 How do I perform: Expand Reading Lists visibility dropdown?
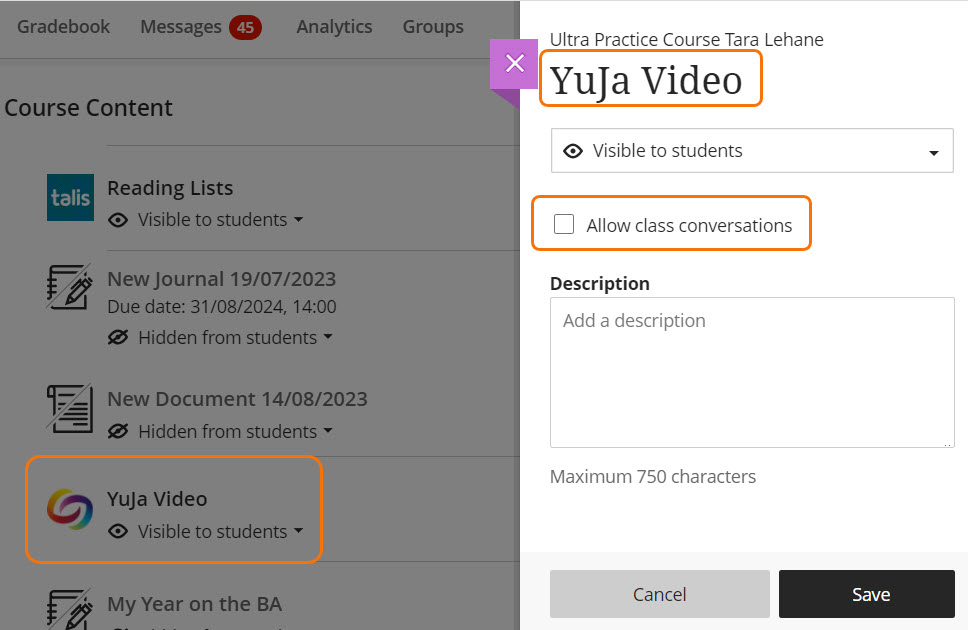pyautogui.click(x=220, y=220)
